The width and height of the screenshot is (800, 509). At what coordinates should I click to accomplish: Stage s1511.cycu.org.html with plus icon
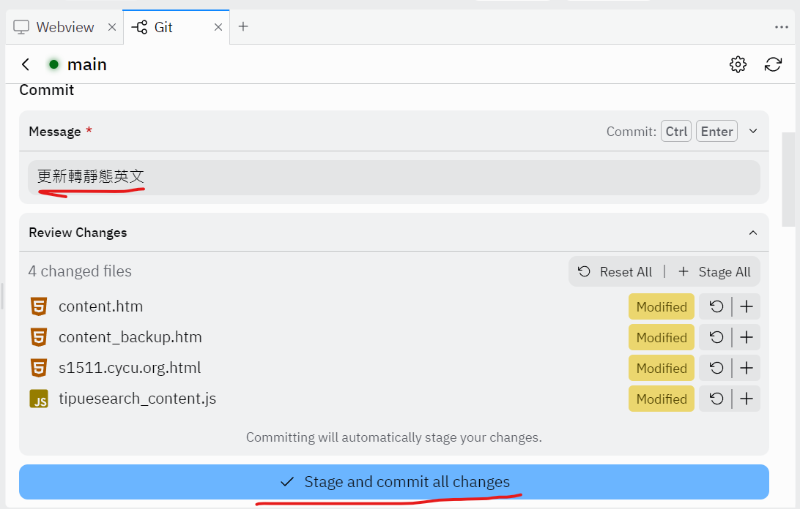(x=746, y=368)
